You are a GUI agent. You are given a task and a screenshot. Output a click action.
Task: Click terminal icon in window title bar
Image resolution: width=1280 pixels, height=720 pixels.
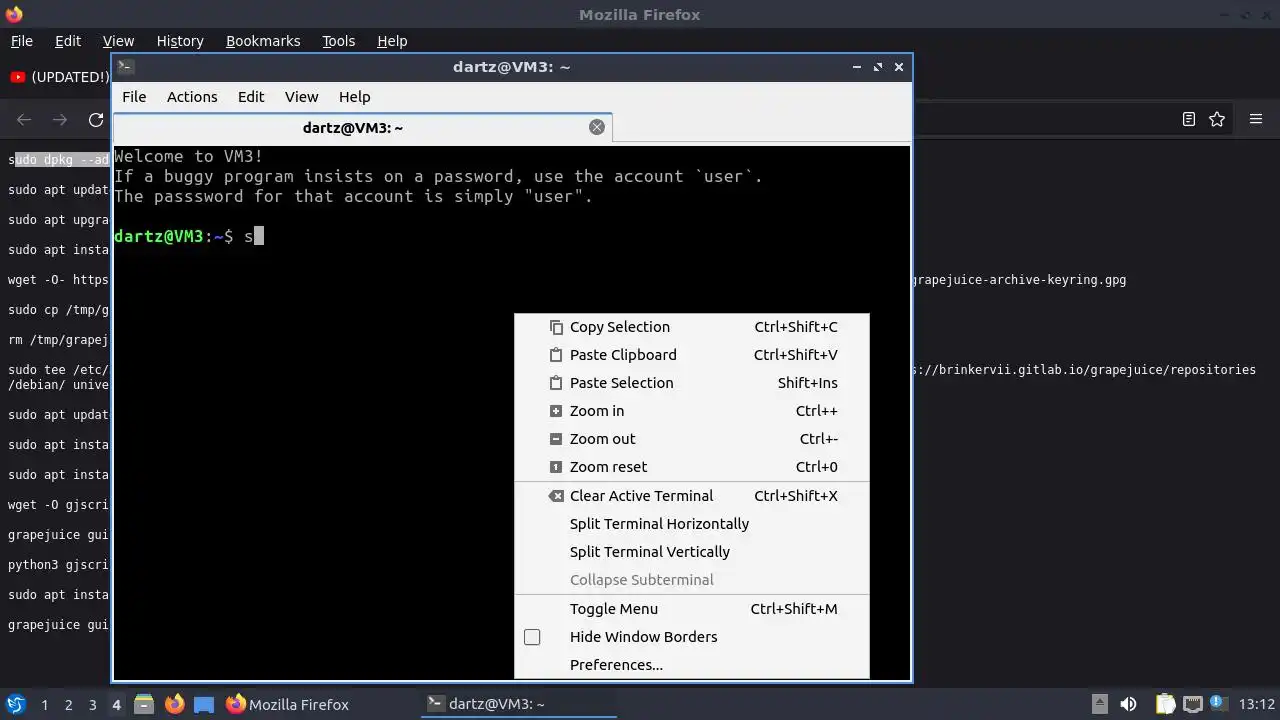[125, 67]
